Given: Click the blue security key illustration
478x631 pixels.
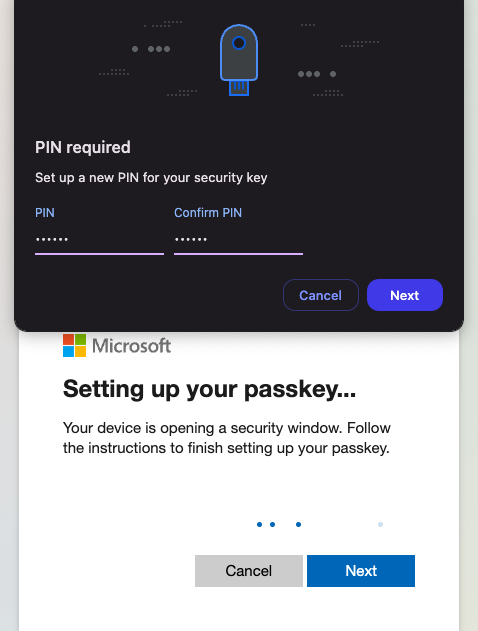Looking at the screenshot, I should [x=239, y=60].
